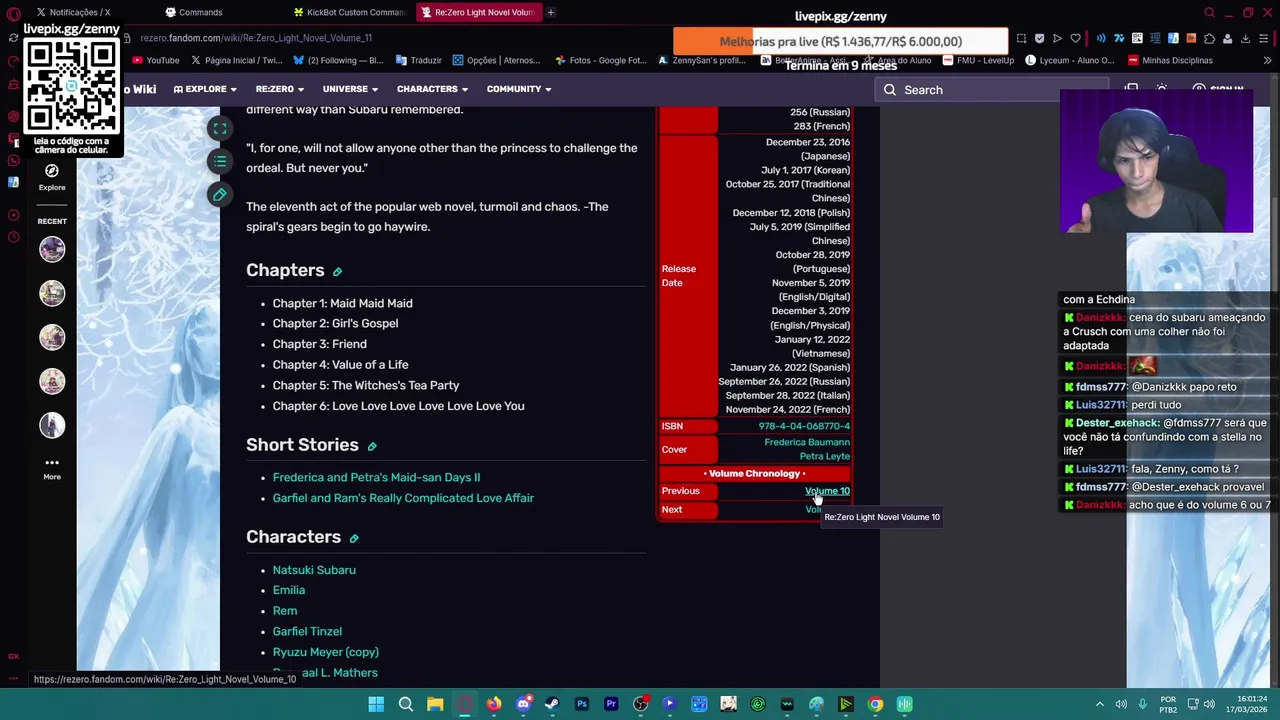Image resolution: width=1280 pixels, height=720 pixels.
Task: Open taskbar Search magnifier
Action: coord(406,704)
